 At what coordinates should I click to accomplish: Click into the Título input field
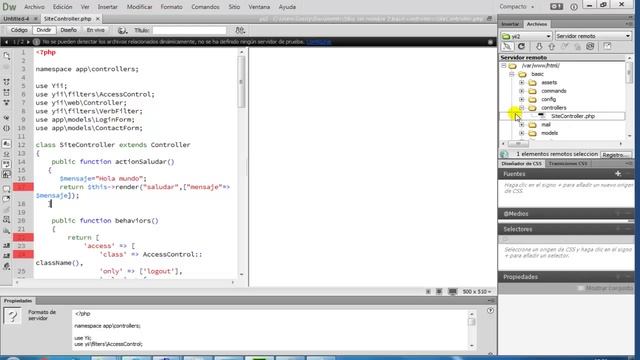(189, 30)
